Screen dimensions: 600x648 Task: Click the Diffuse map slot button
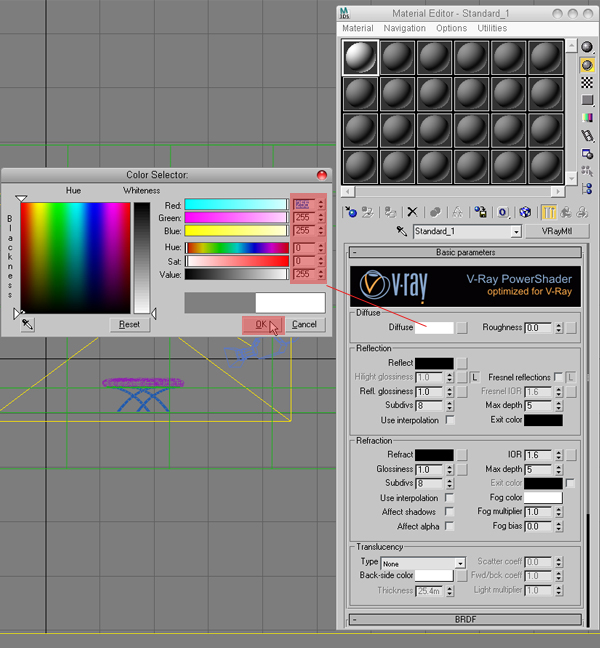pos(462,328)
